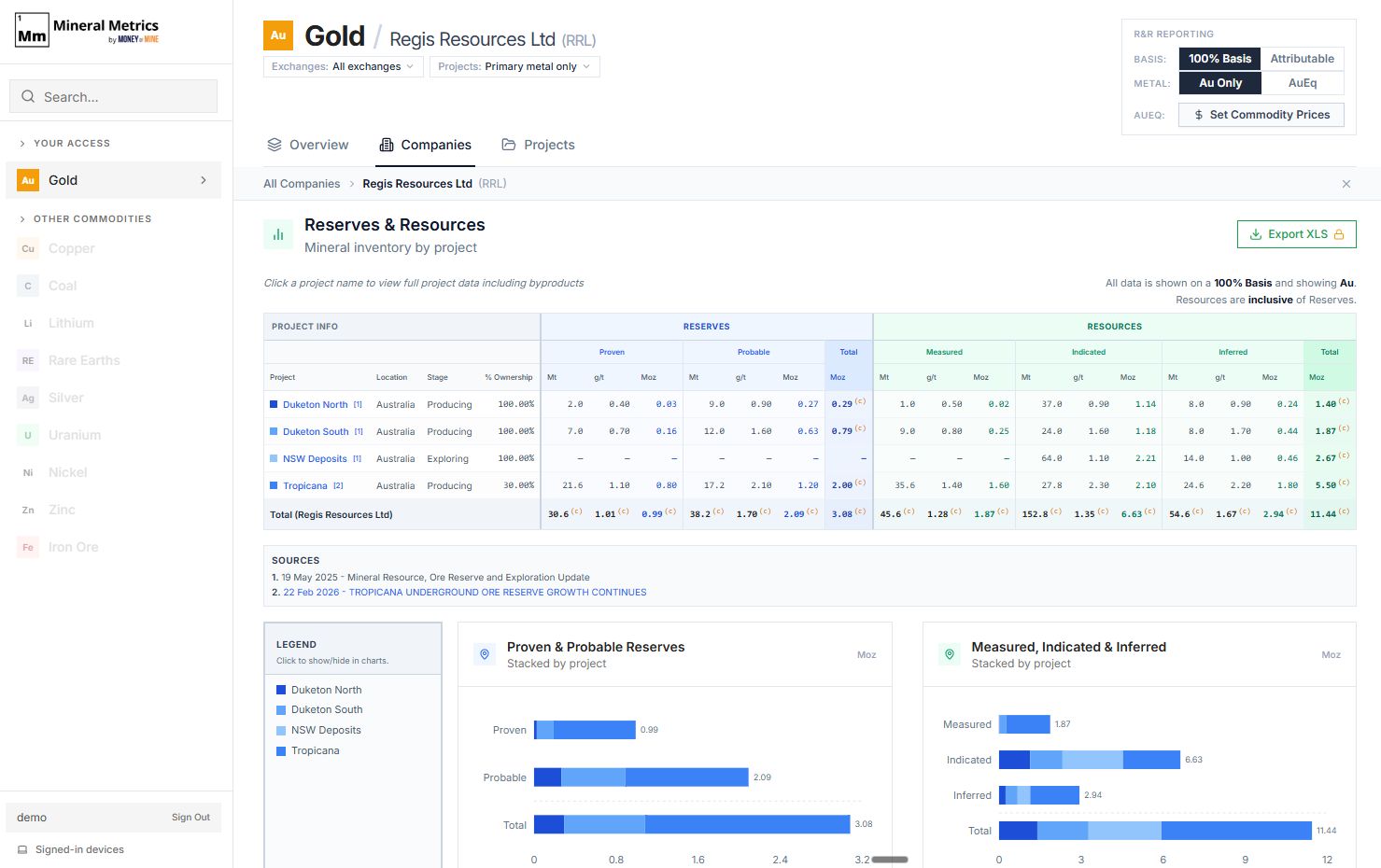Click the orange Au header badge
The image size is (1381, 868).
point(278,35)
